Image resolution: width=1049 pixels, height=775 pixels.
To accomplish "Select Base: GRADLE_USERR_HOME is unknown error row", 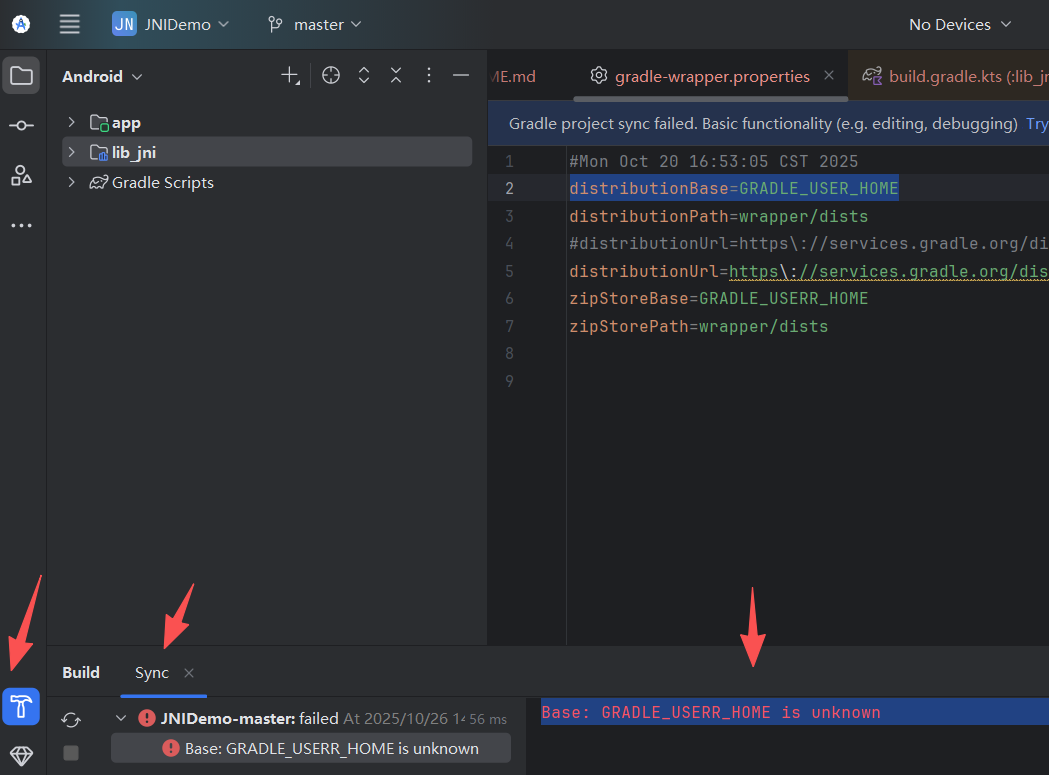I will pyautogui.click(x=311, y=748).
